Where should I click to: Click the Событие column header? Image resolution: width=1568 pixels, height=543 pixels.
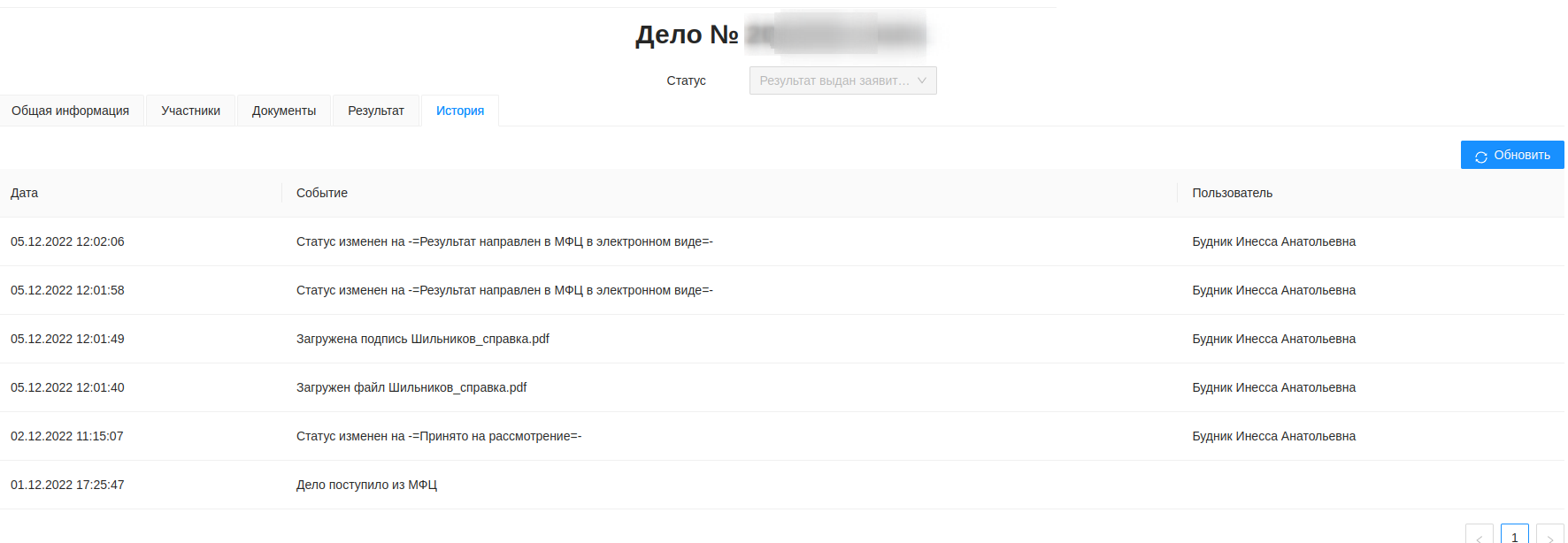tap(322, 193)
